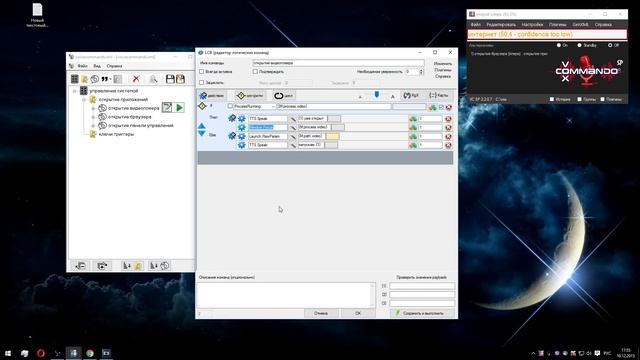Open 'Справка' menu in the command tree window
The height and width of the screenshot is (360, 640).
coord(114,66)
